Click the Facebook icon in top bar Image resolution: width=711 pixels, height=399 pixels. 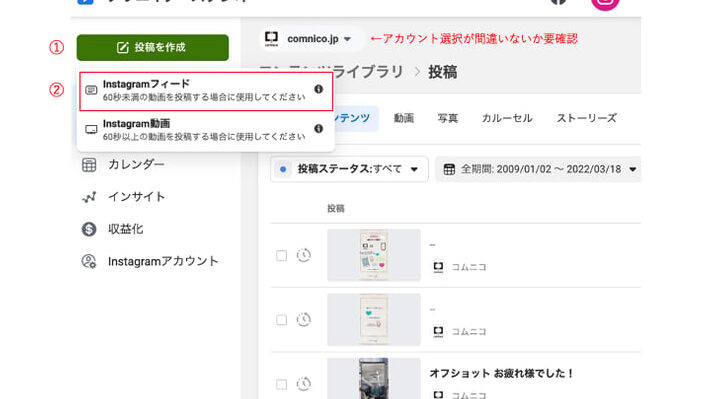pyautogui.click(x=559, y=1)
